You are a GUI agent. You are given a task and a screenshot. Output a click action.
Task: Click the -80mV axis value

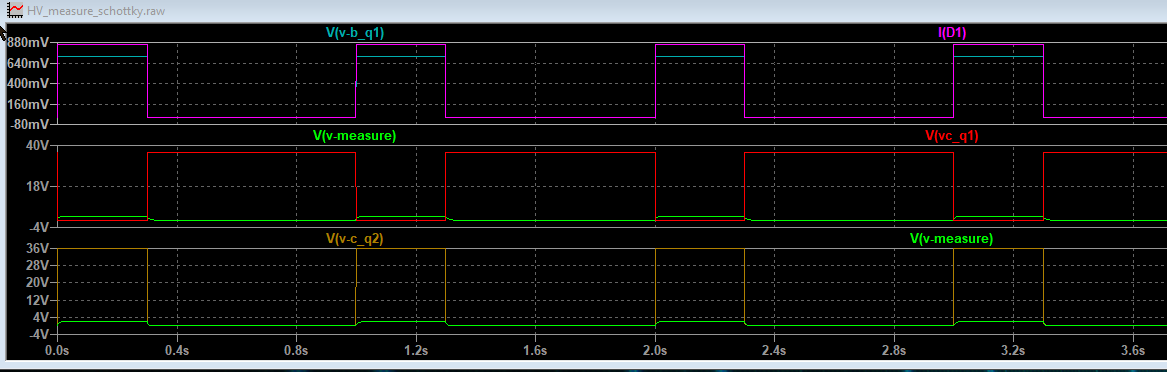(29, 124)
